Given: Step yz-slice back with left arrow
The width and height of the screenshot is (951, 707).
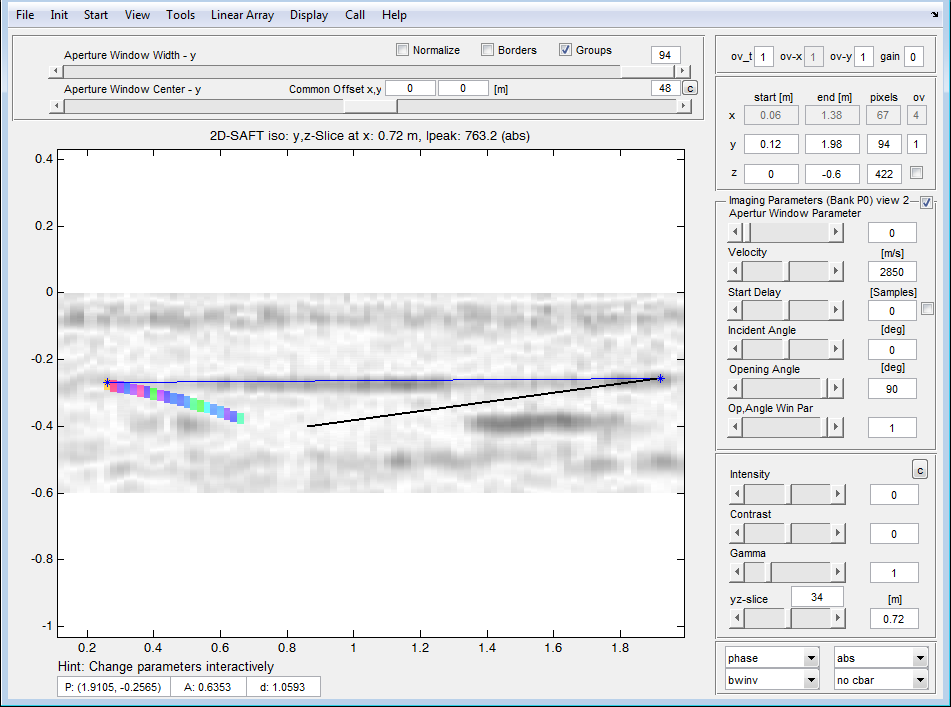Looking at the screenshot, I should (737, 618).
